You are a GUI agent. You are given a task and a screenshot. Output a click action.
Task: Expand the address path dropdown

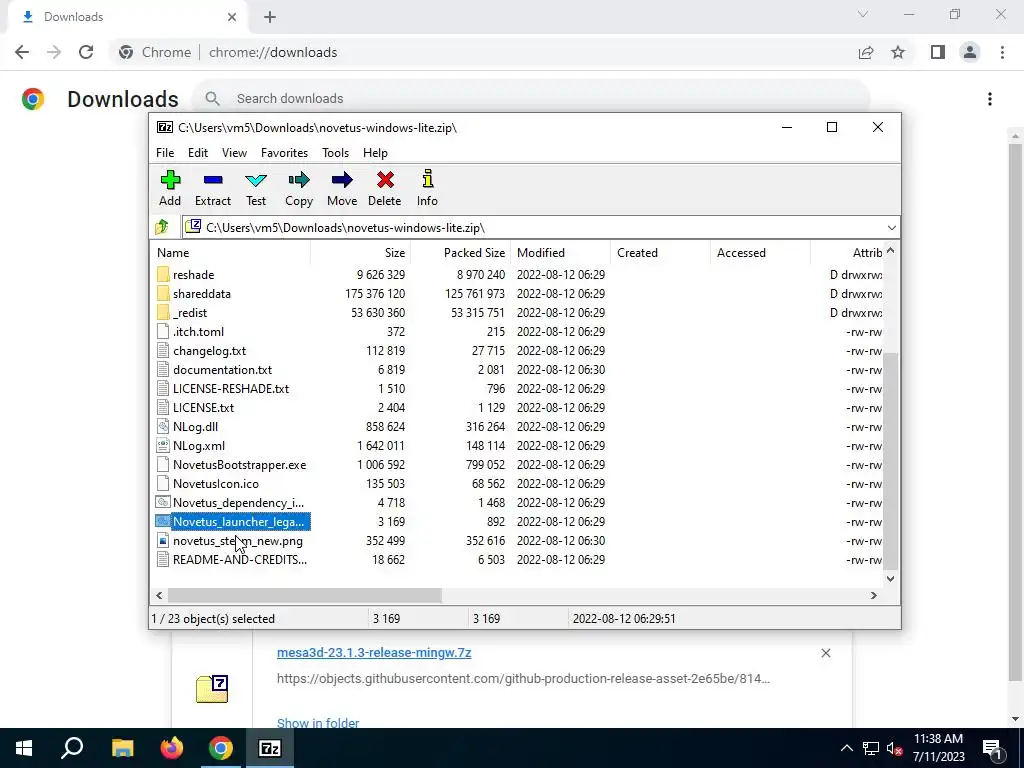pos(891,227)
